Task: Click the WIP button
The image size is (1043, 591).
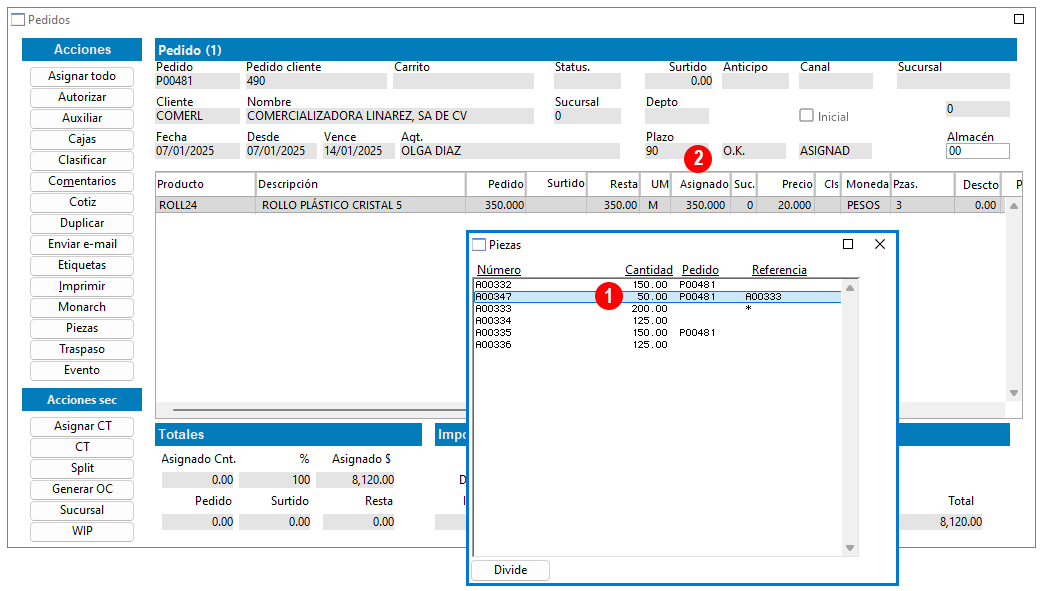Action: coord(82,531)
